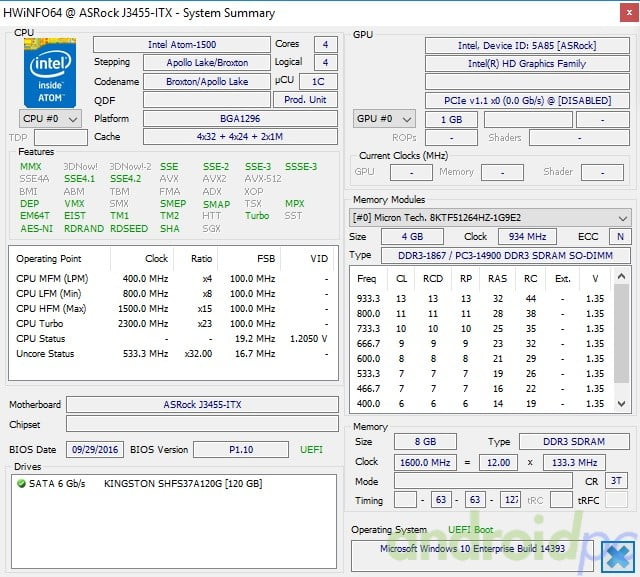Click the BIOS Version P1.10 field
640x577 pixels.
click(x=241, y=450)
